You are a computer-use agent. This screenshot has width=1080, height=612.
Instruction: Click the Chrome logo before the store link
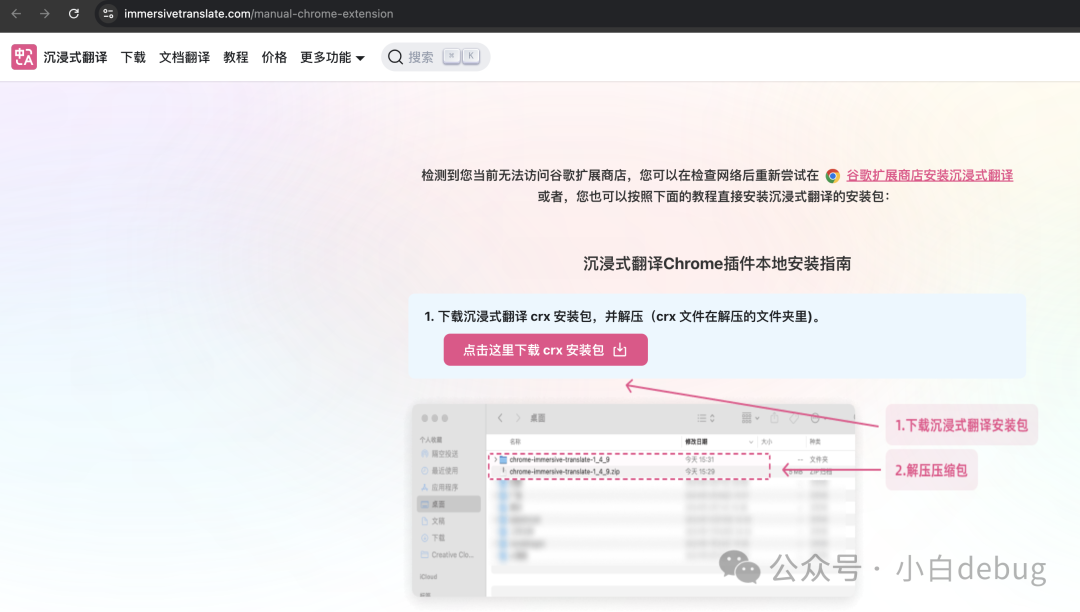833,176
